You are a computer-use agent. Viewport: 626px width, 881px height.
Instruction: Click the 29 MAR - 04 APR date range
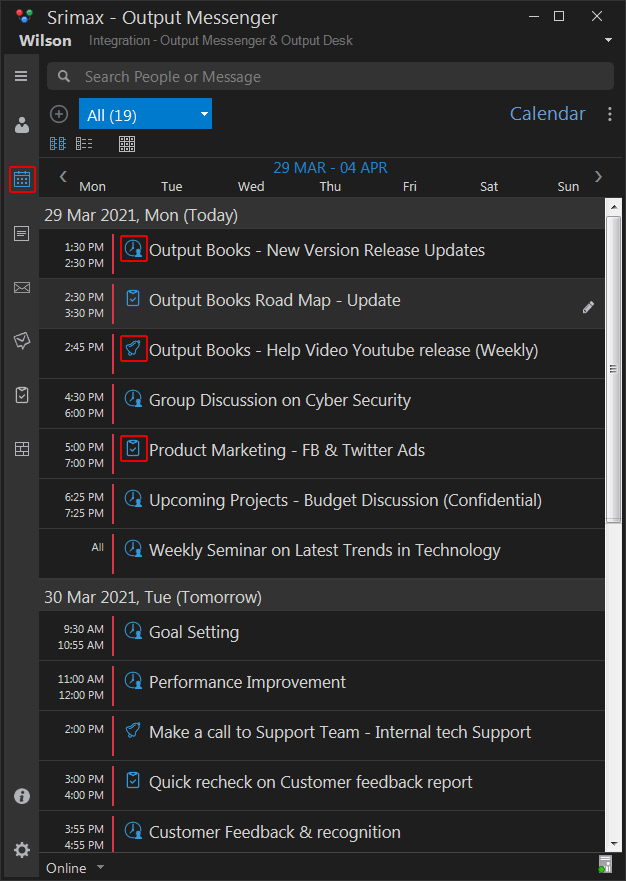pos(330,167)
